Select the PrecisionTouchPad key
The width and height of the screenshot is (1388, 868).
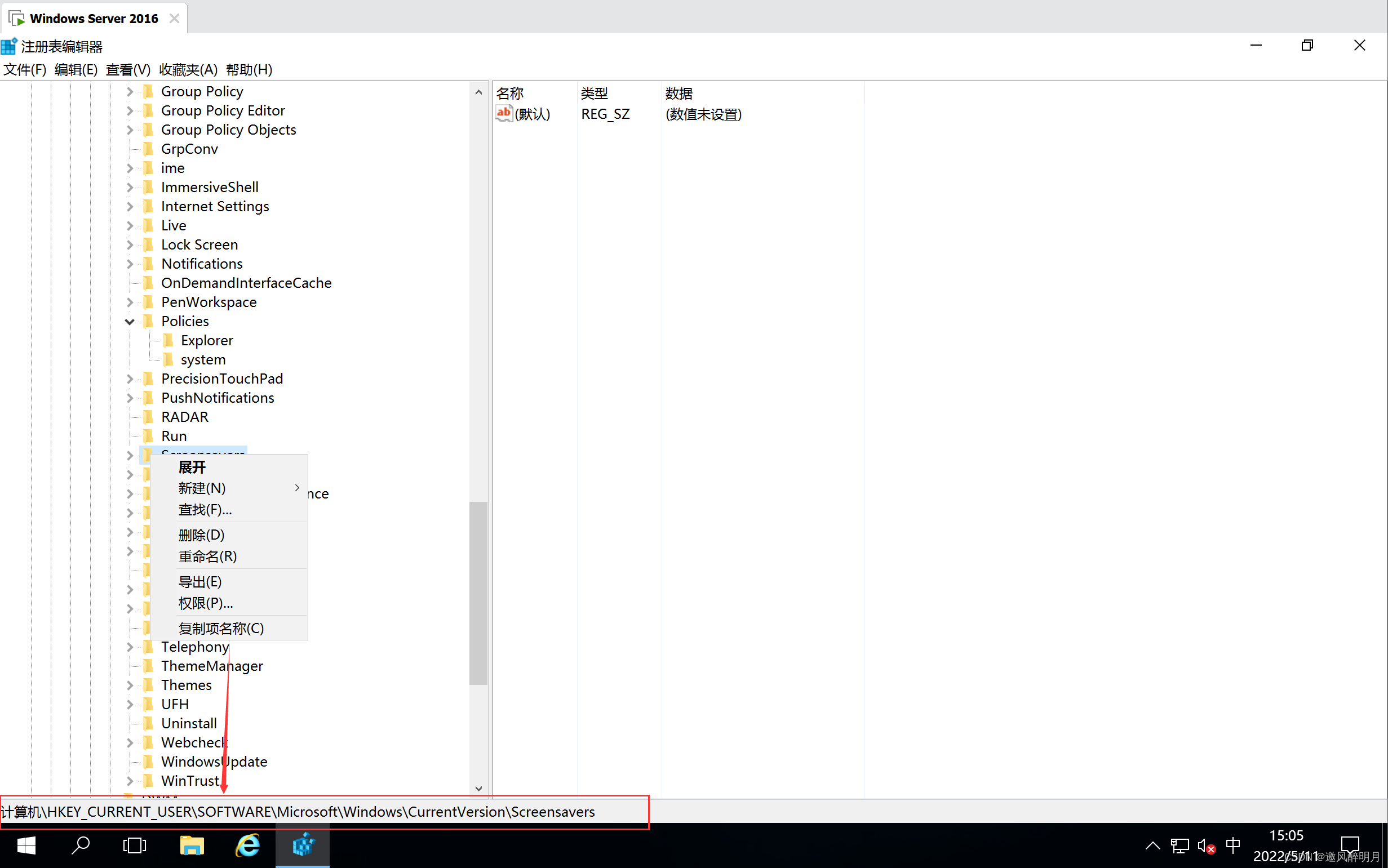[x=221, y=379]
